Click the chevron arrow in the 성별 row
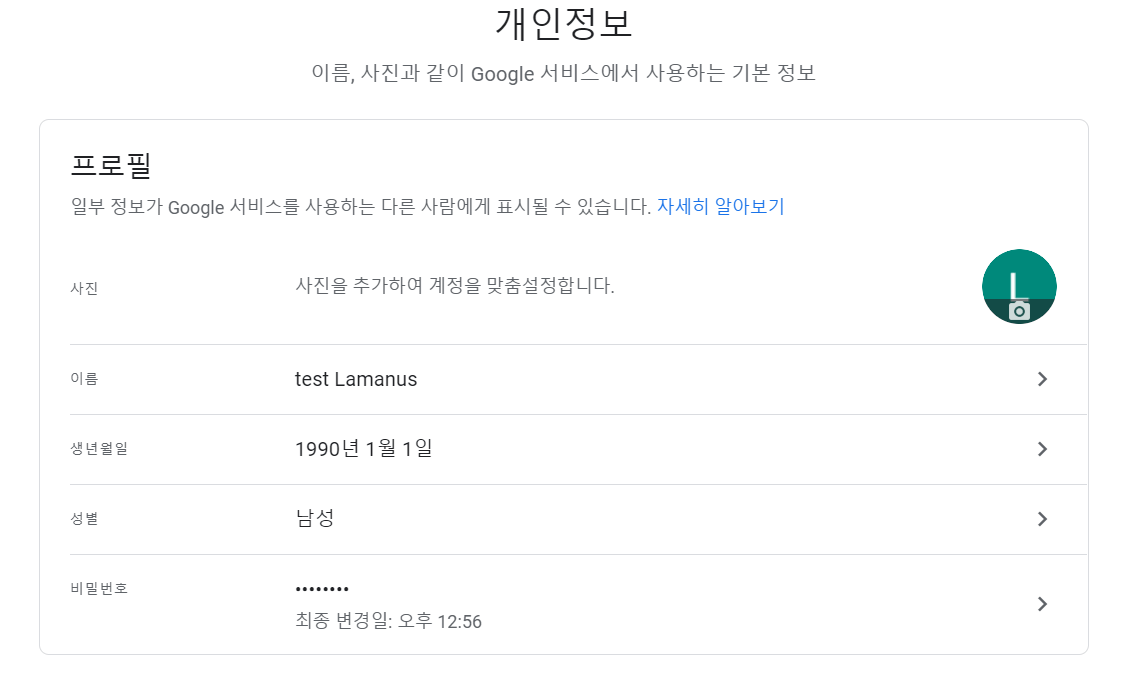The height and width of the screenshot is (673, 1130). click(x=1042, y=519)
